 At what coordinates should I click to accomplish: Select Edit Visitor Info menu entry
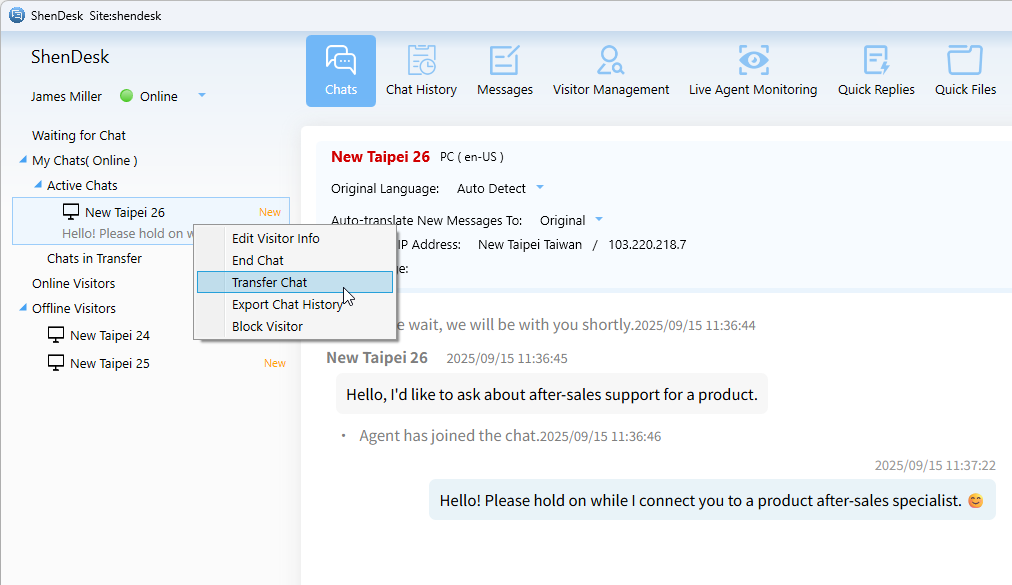coord(276,239)
